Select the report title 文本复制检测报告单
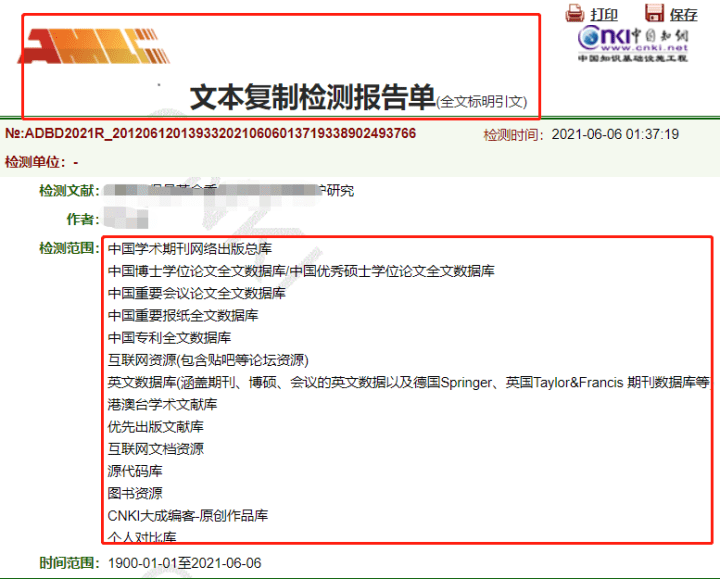 pyautogui.click(x=312, y=97)
